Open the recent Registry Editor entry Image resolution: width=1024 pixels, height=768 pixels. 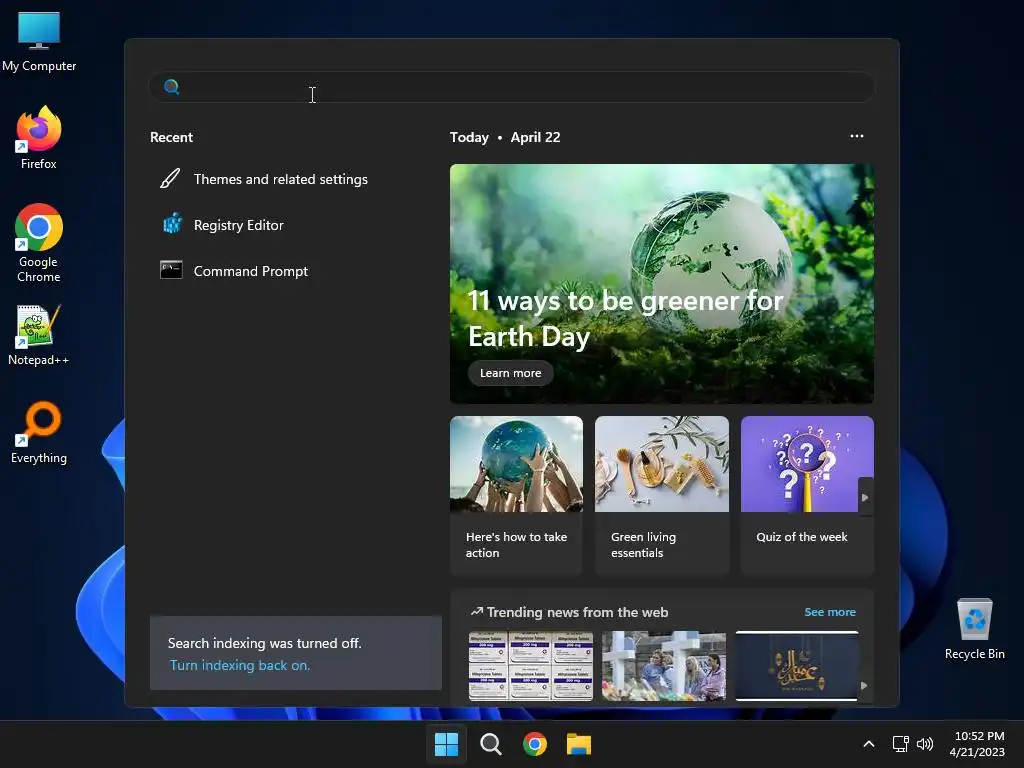296,225
